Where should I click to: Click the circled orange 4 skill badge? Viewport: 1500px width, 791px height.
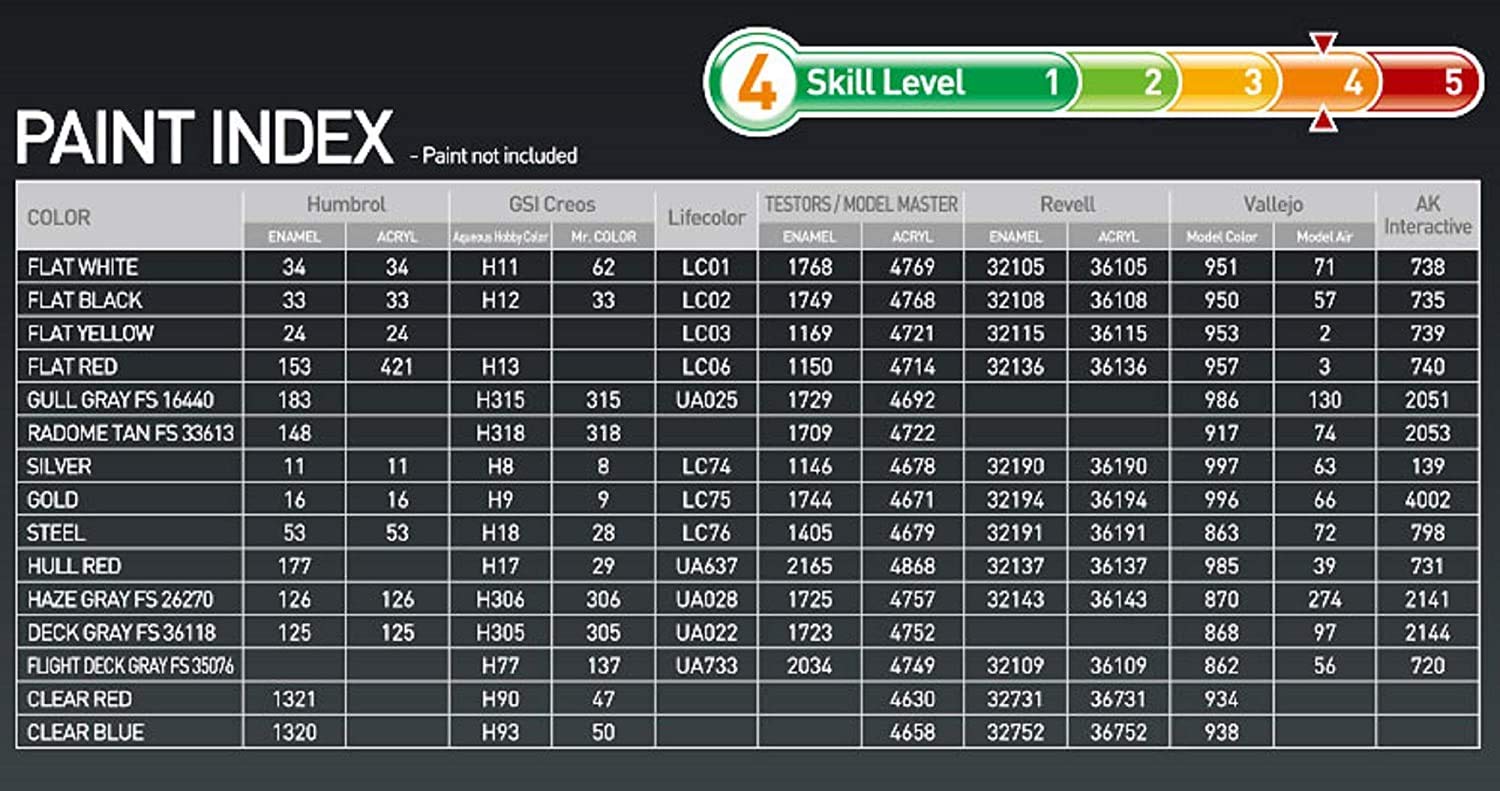click(757, 82)
